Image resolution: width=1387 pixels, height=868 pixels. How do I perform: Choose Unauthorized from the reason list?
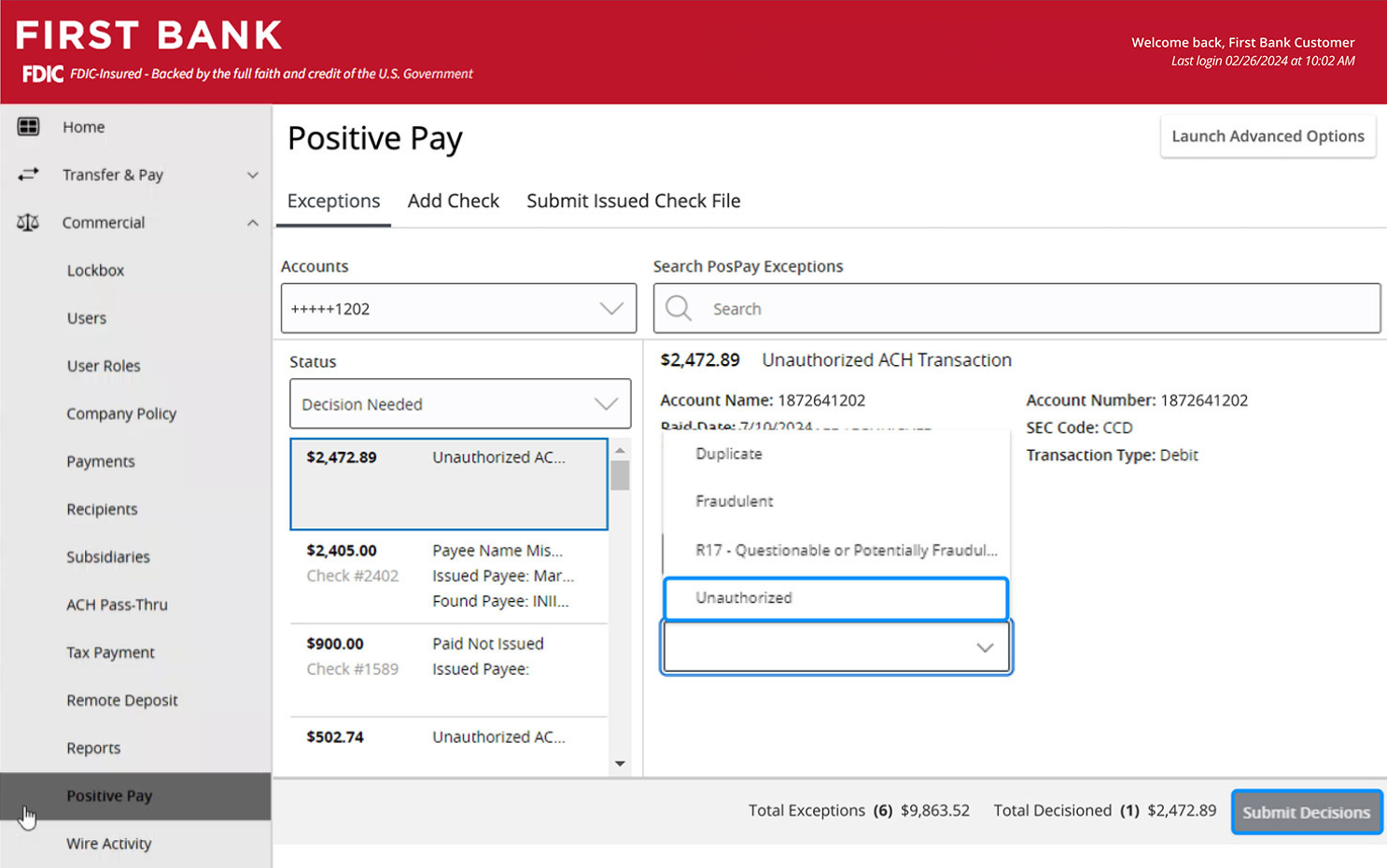click(x=835, y=598)
